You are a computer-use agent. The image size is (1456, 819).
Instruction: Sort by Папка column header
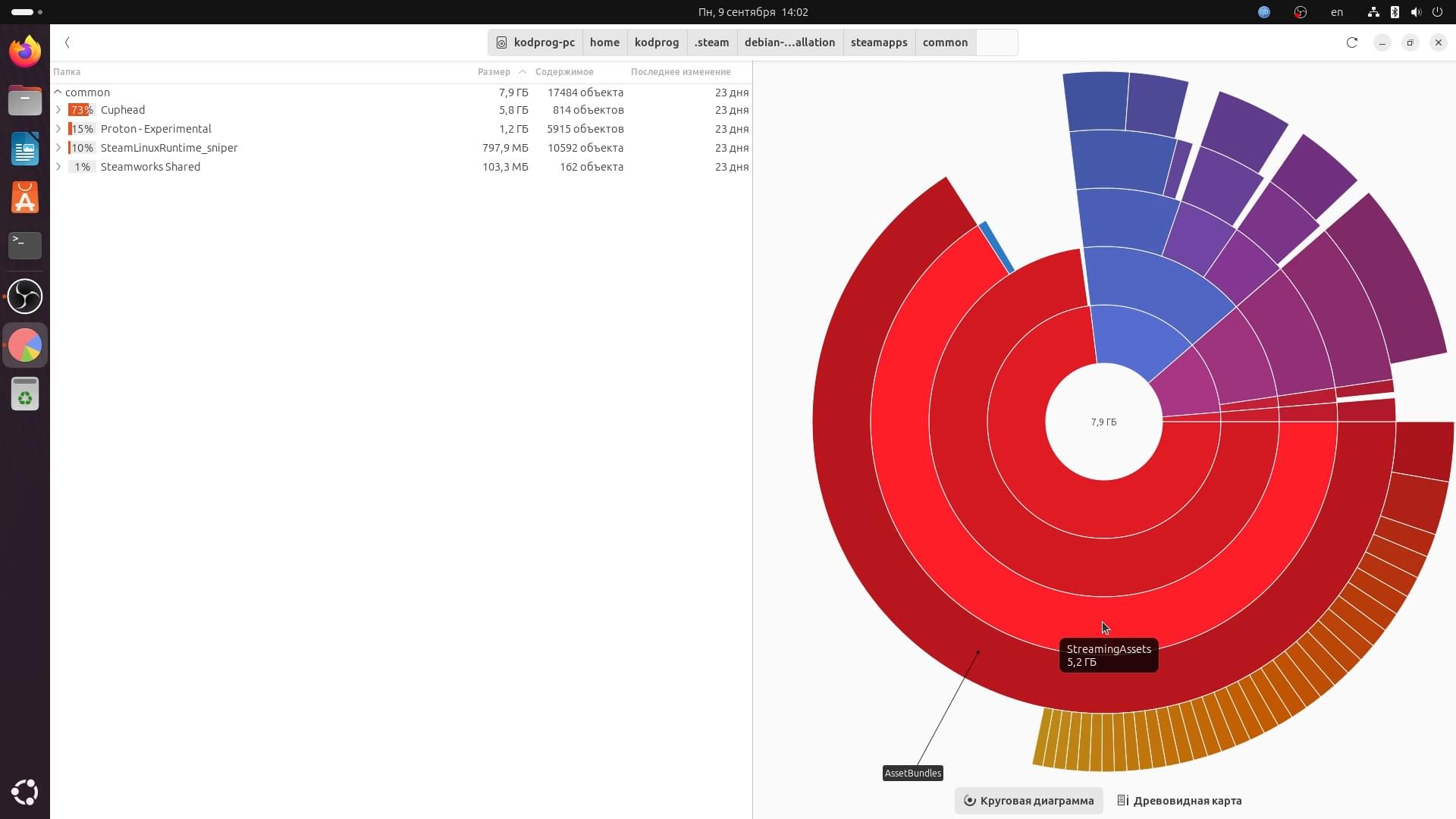(x=67, y=72)
